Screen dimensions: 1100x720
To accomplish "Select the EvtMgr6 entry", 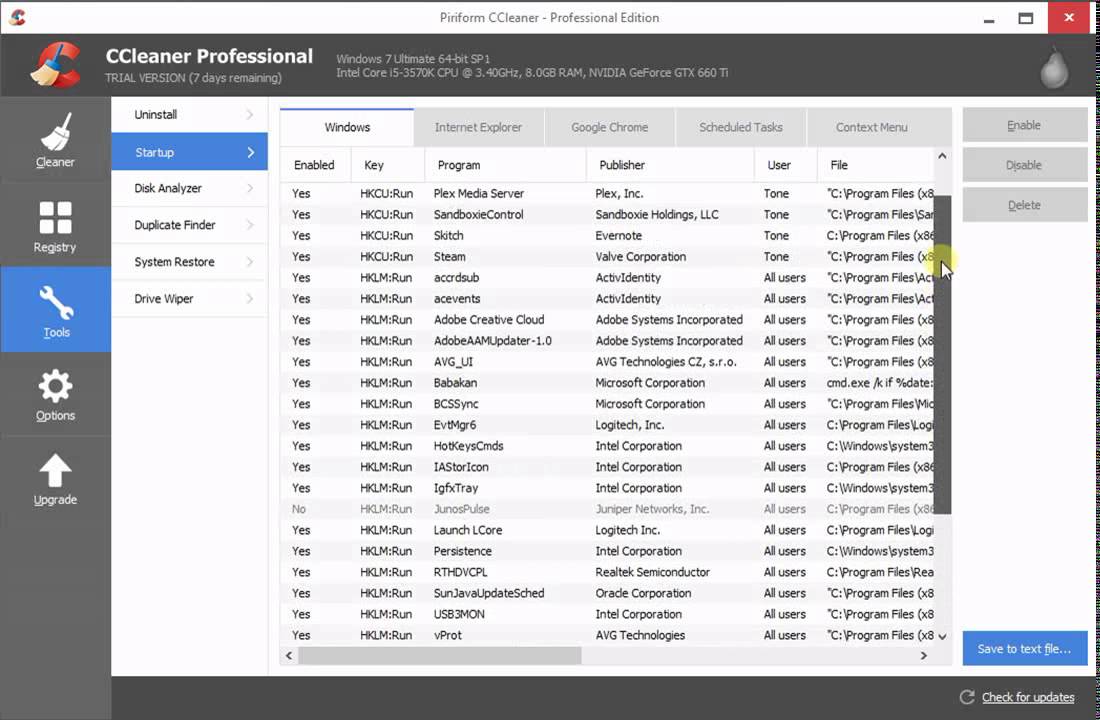I will click(608, 425).
